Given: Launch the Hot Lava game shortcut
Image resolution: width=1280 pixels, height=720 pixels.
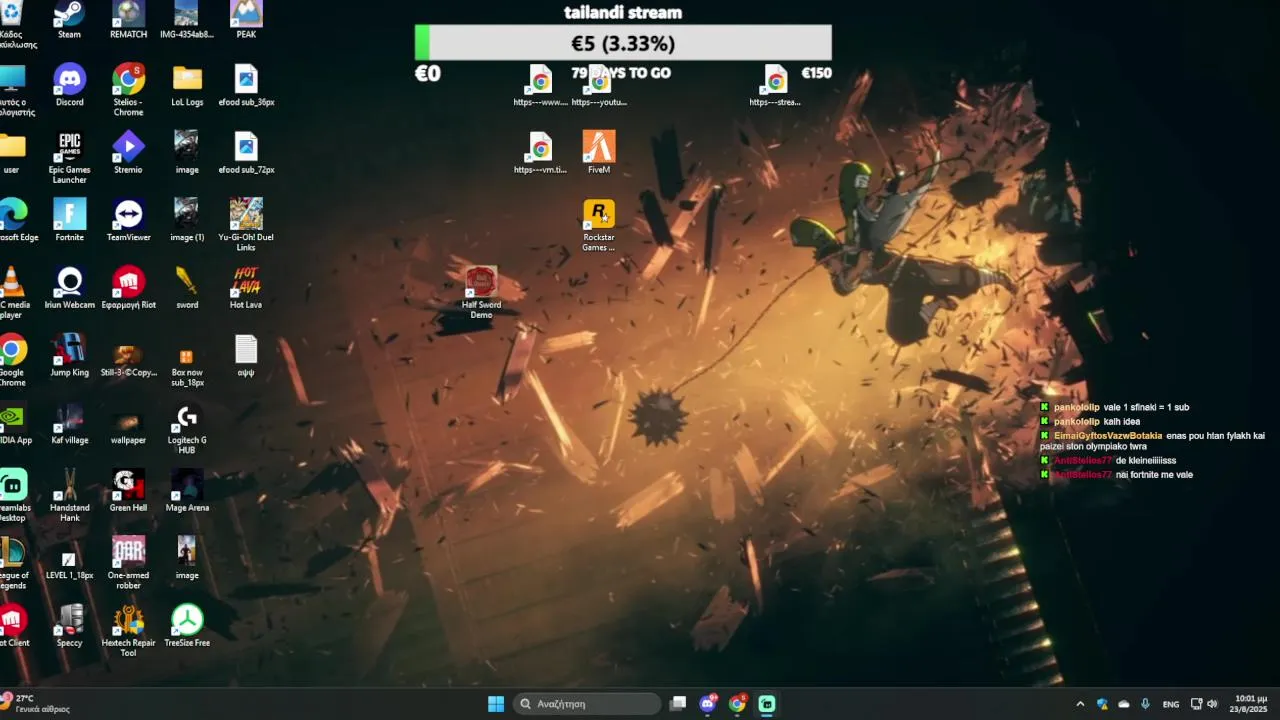Looking at the screenshot, I should 246,288.
